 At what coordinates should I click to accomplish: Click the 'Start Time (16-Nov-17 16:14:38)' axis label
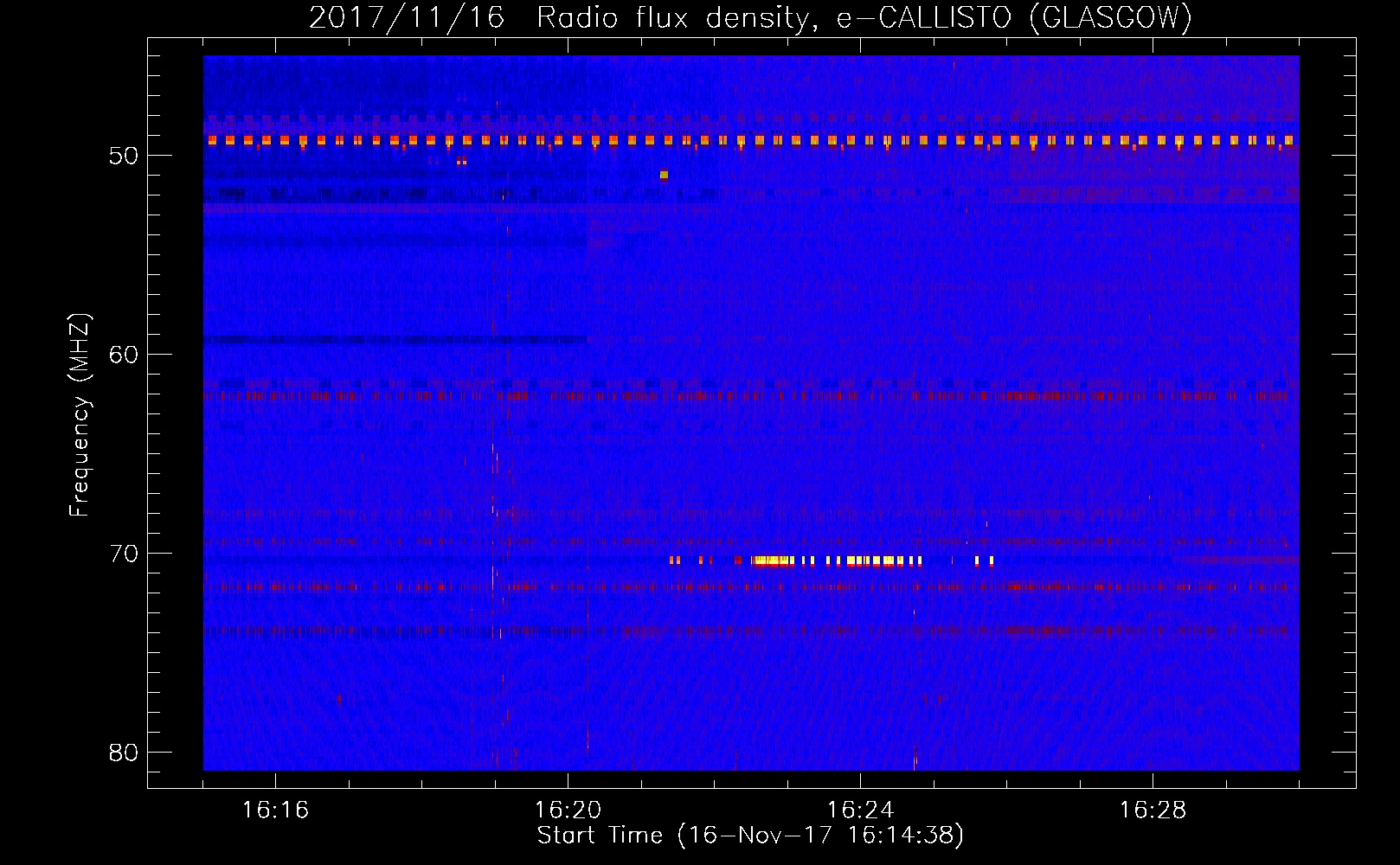point(750,836)
